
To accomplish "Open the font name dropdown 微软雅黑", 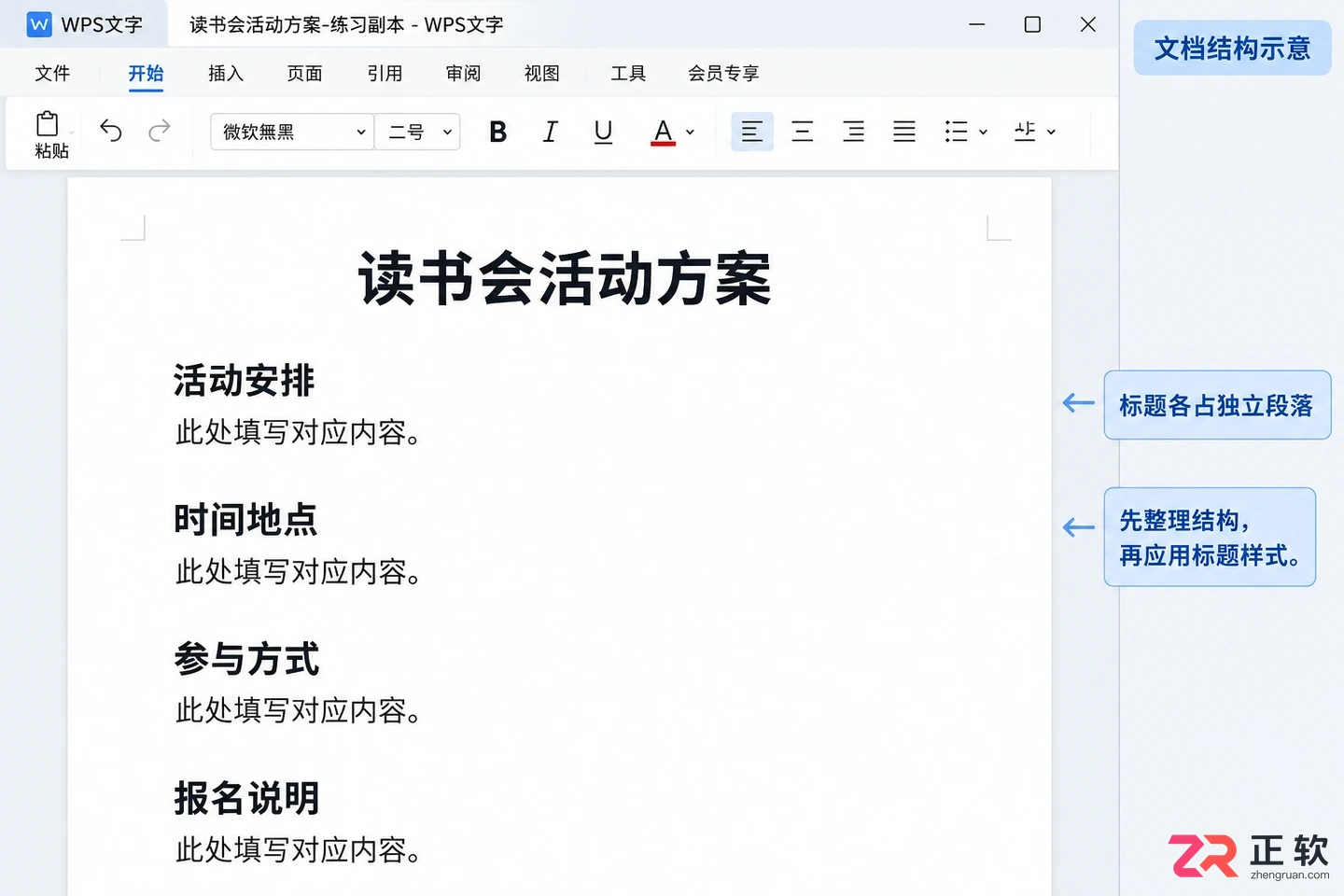I will (292, 132).
